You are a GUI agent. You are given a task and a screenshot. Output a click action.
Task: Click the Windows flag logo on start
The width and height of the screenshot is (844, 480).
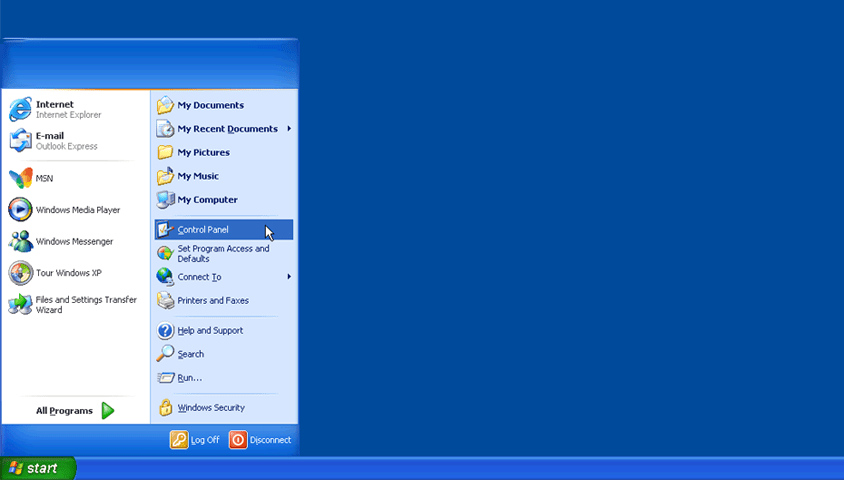click(x=16, y=468)
